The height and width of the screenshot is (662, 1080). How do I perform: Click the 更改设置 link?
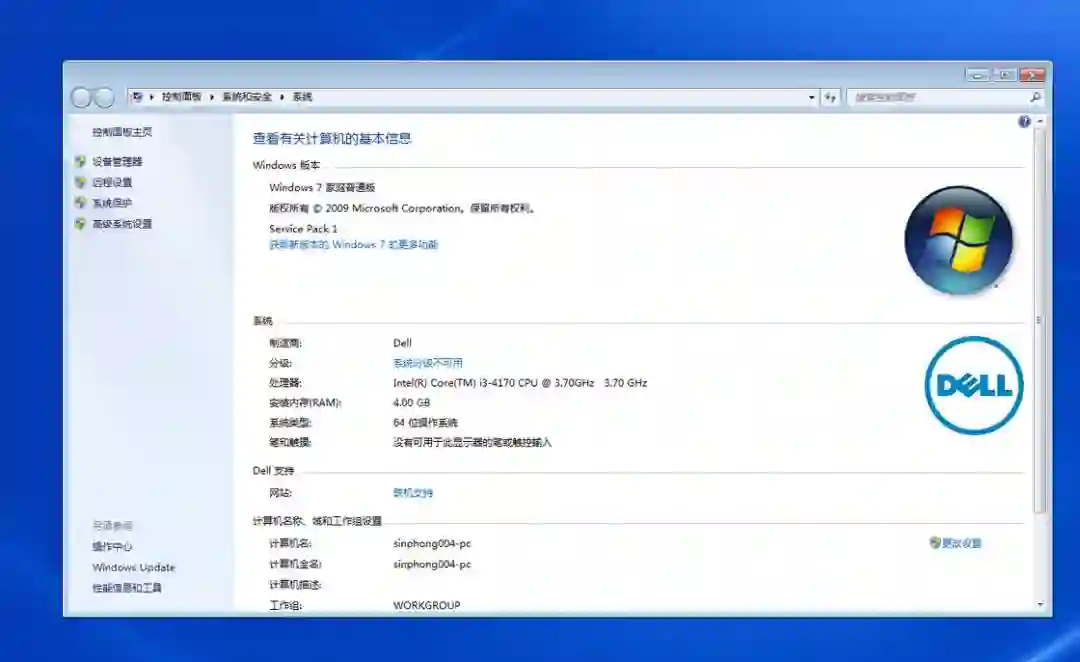(x=962, y=543)
